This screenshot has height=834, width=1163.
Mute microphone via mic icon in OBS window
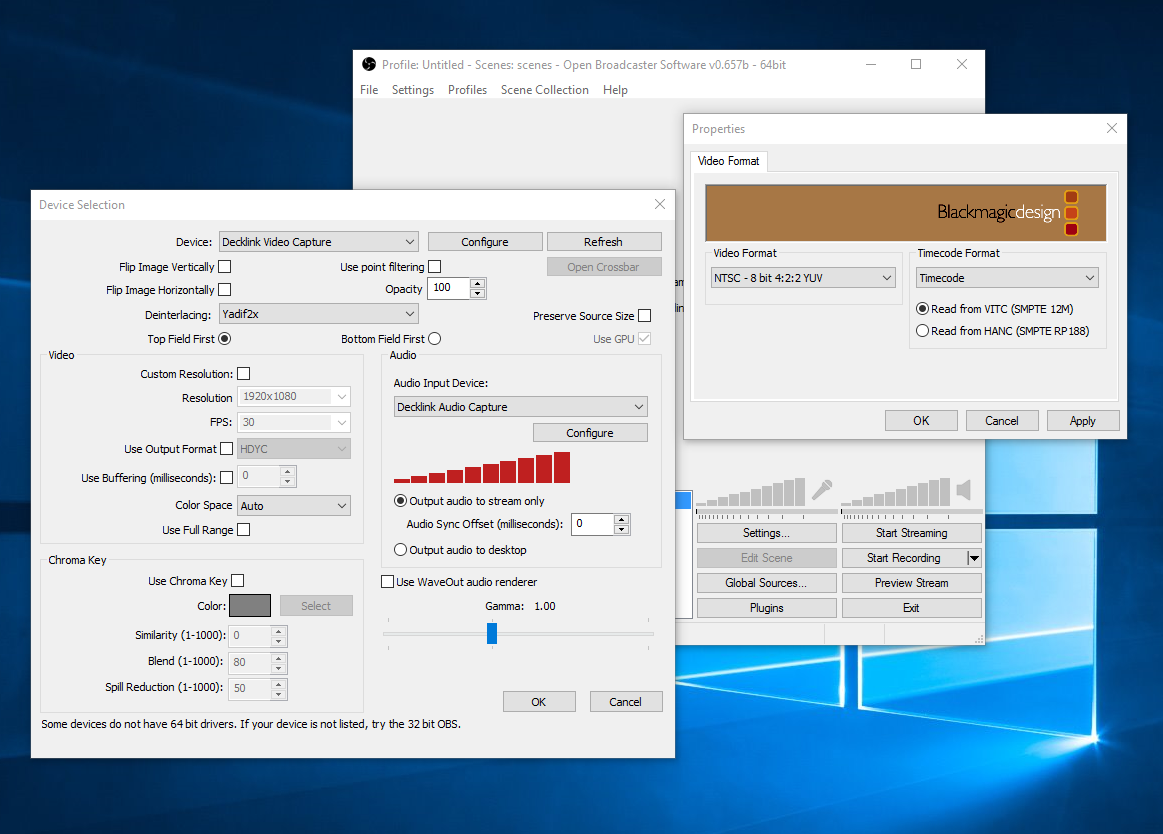pos(822,490)
